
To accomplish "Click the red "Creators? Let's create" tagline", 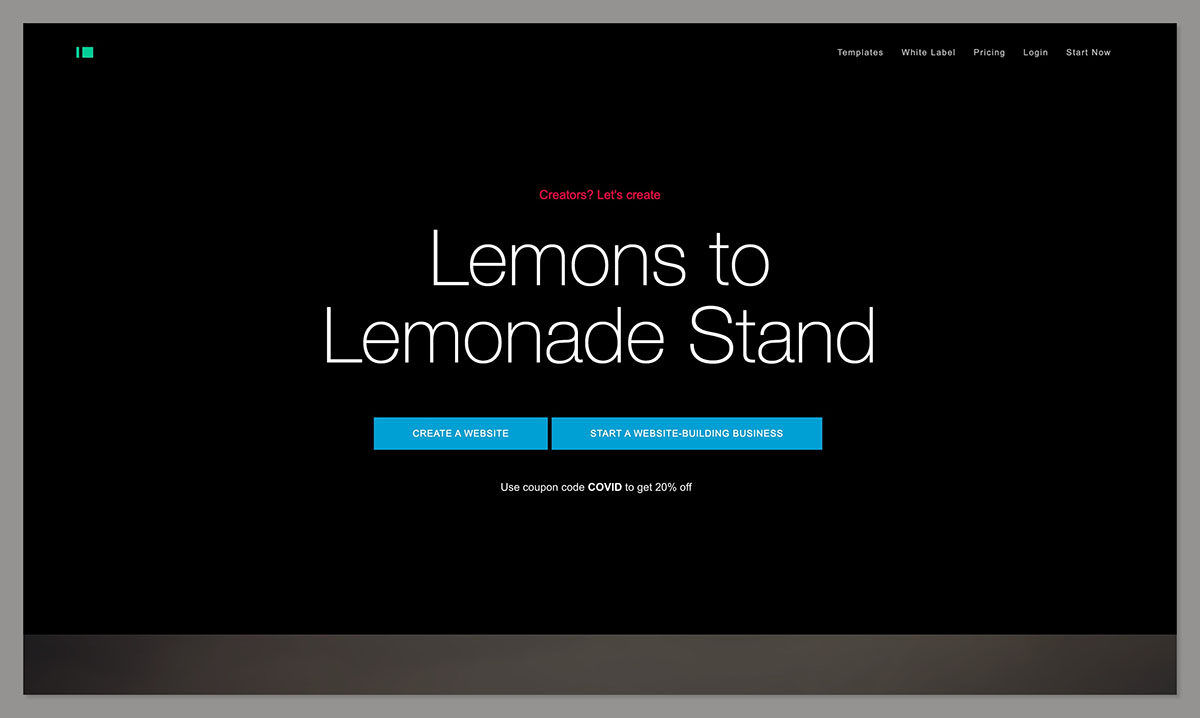I will pos(599,195).
